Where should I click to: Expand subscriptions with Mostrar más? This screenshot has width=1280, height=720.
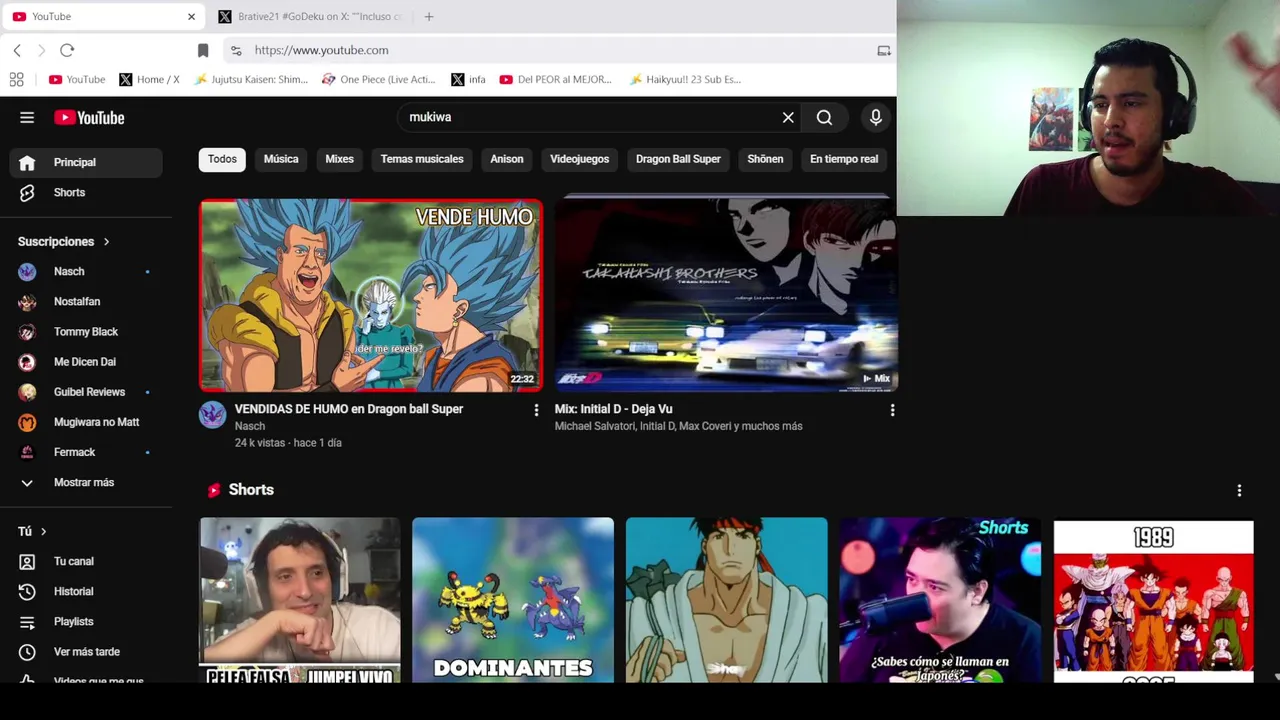[86, 482]
